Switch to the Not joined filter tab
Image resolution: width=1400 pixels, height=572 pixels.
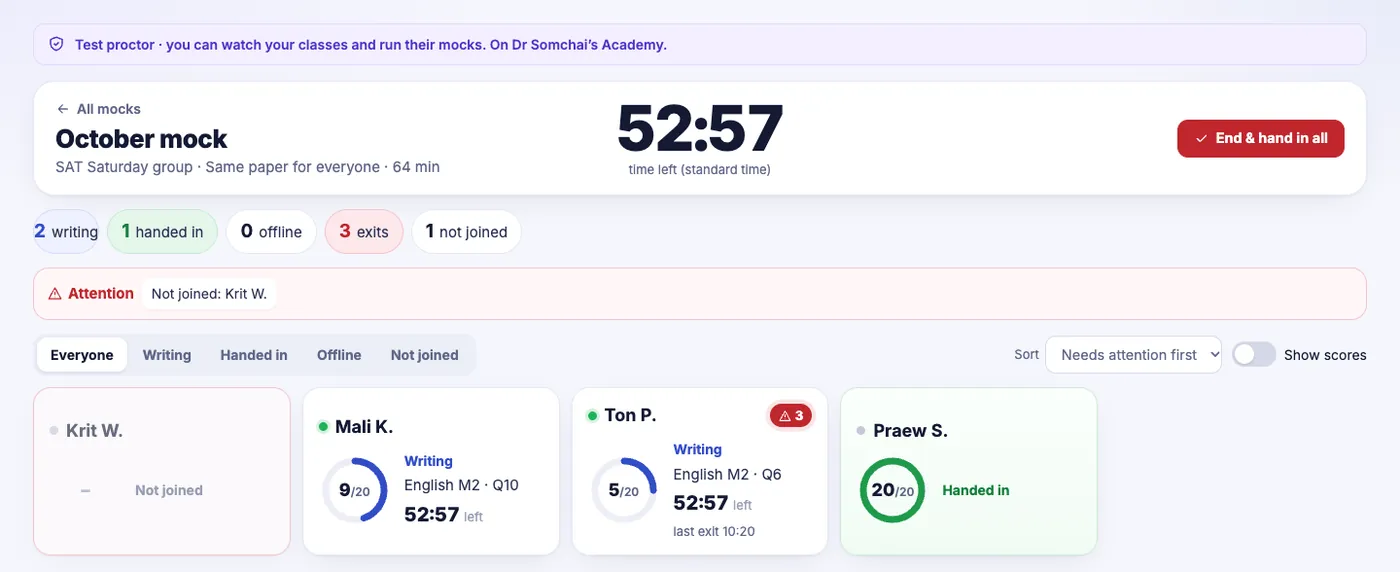425,355
